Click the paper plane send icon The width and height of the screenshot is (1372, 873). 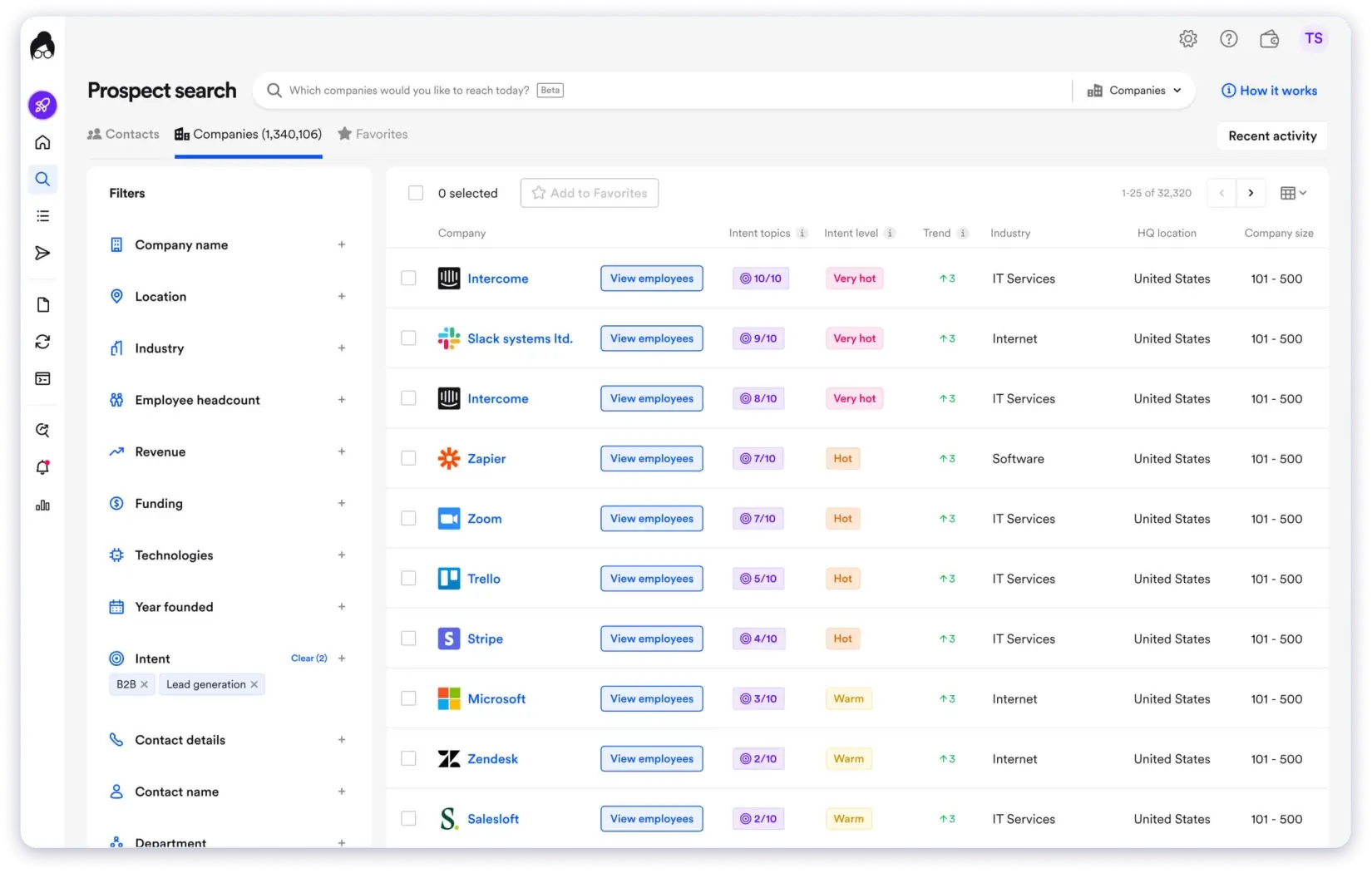coord(42,254)
